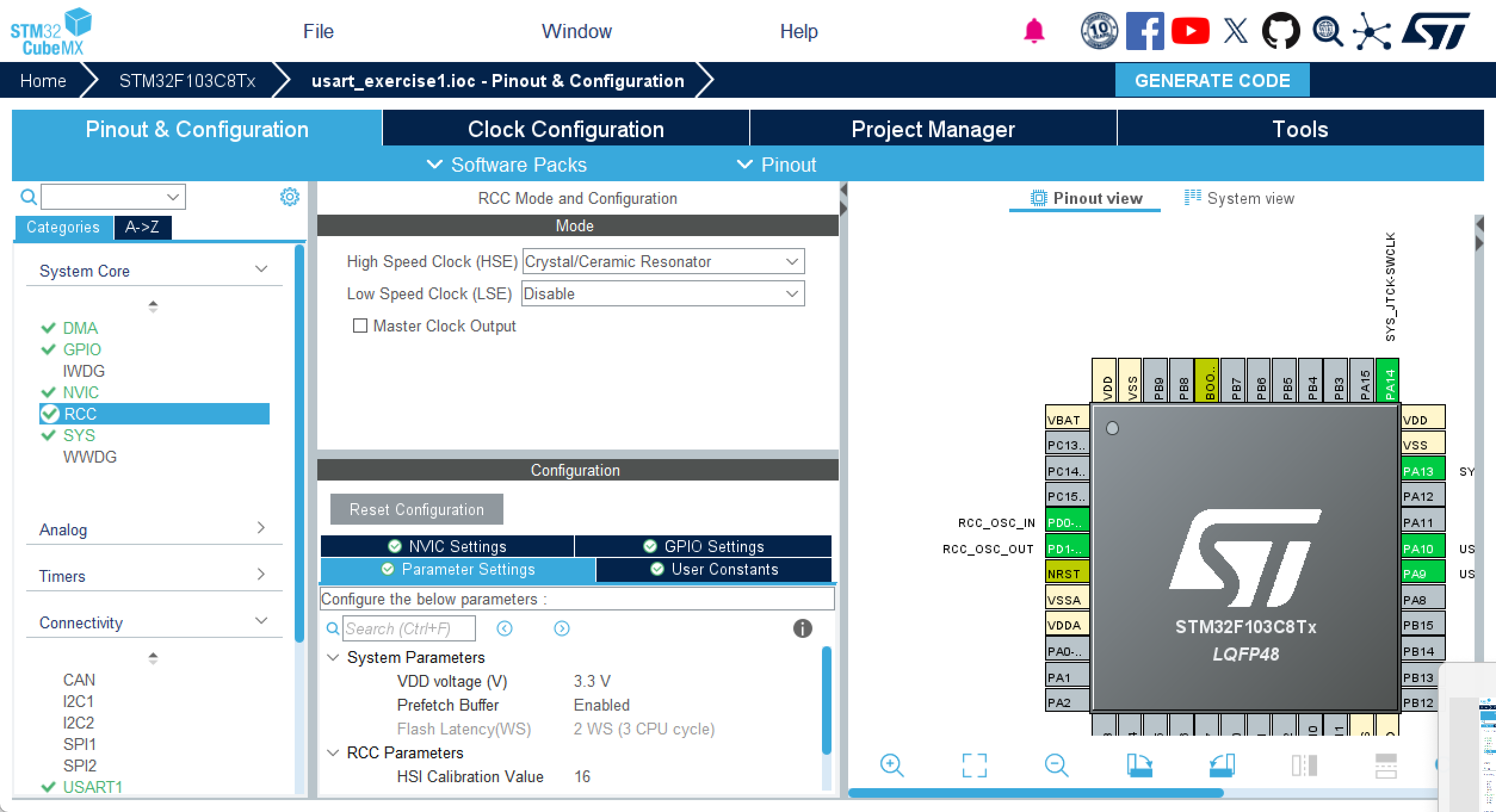This screenshot has height=812, width=1496.
Task: Open Low Speed Clock (LSE) dropdown
Action: [x=663, y=294]
